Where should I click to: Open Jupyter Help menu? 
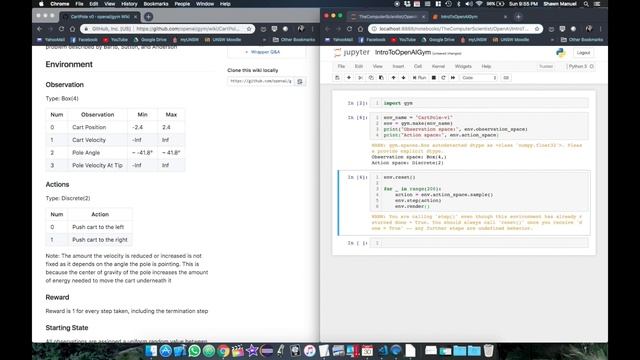click(x=486, y=66)
